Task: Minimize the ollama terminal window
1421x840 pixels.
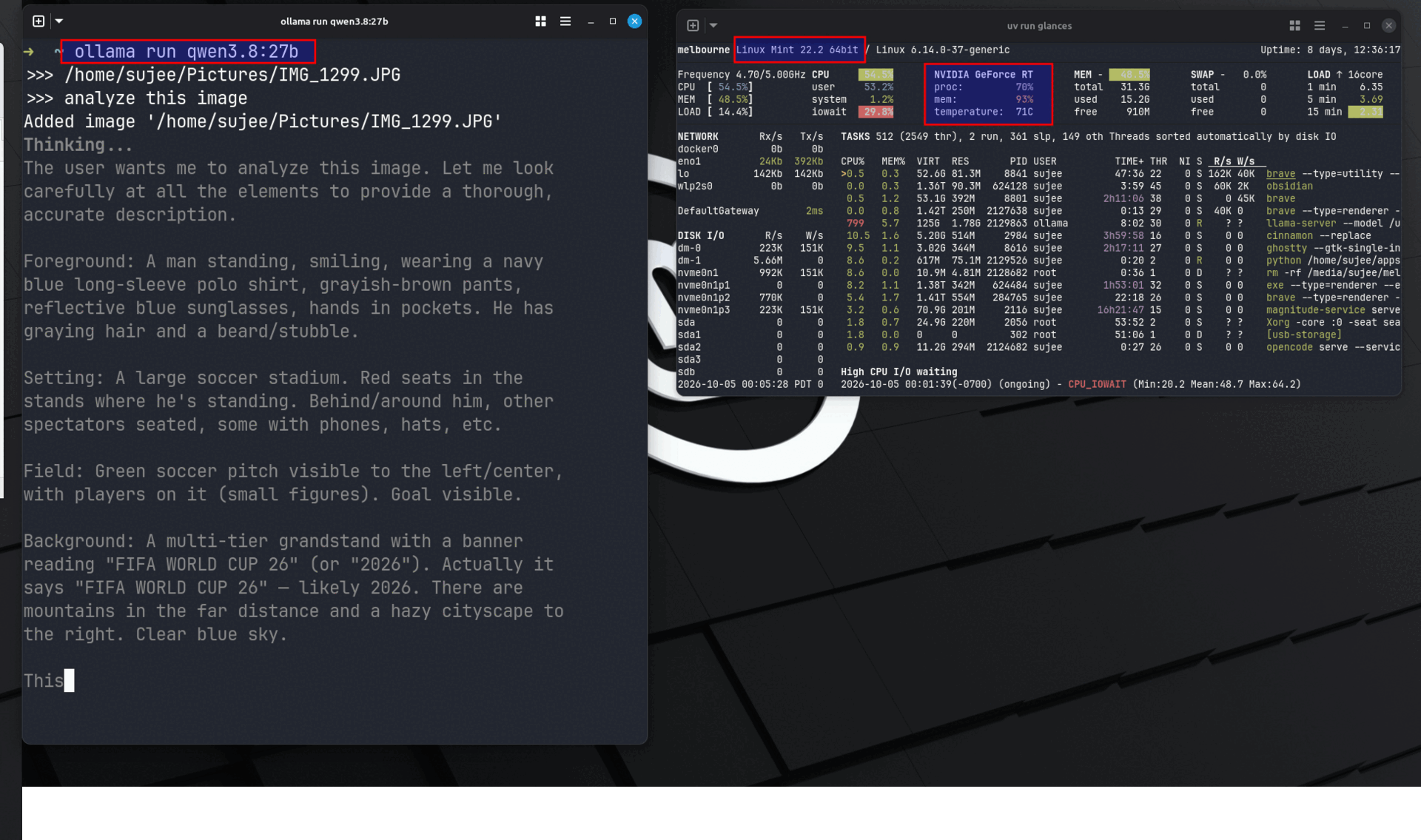Action: pos(591,21)
